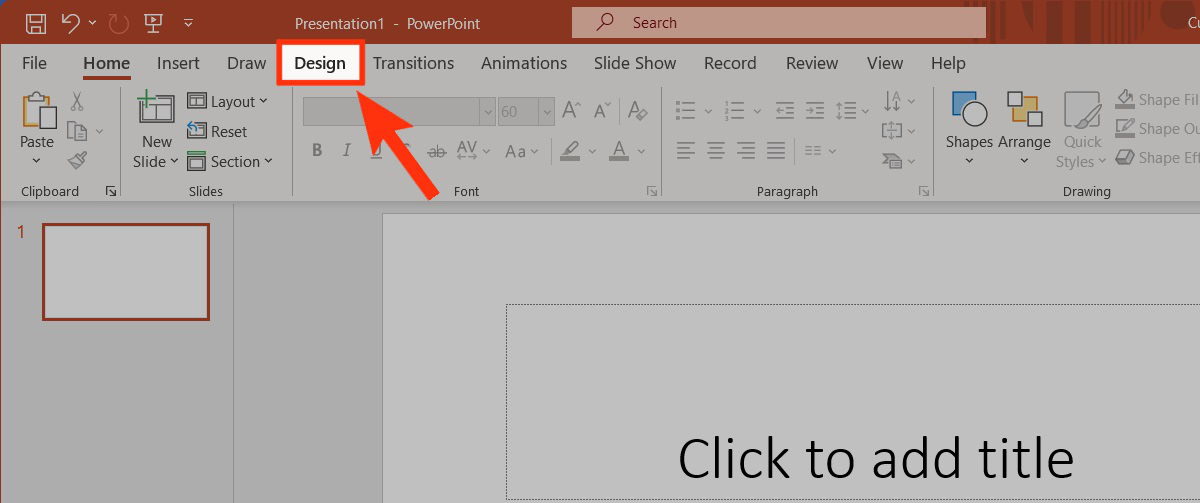Justify the text
The height and width of the screenshot is (503, 1200).
[x=776, y=151]
